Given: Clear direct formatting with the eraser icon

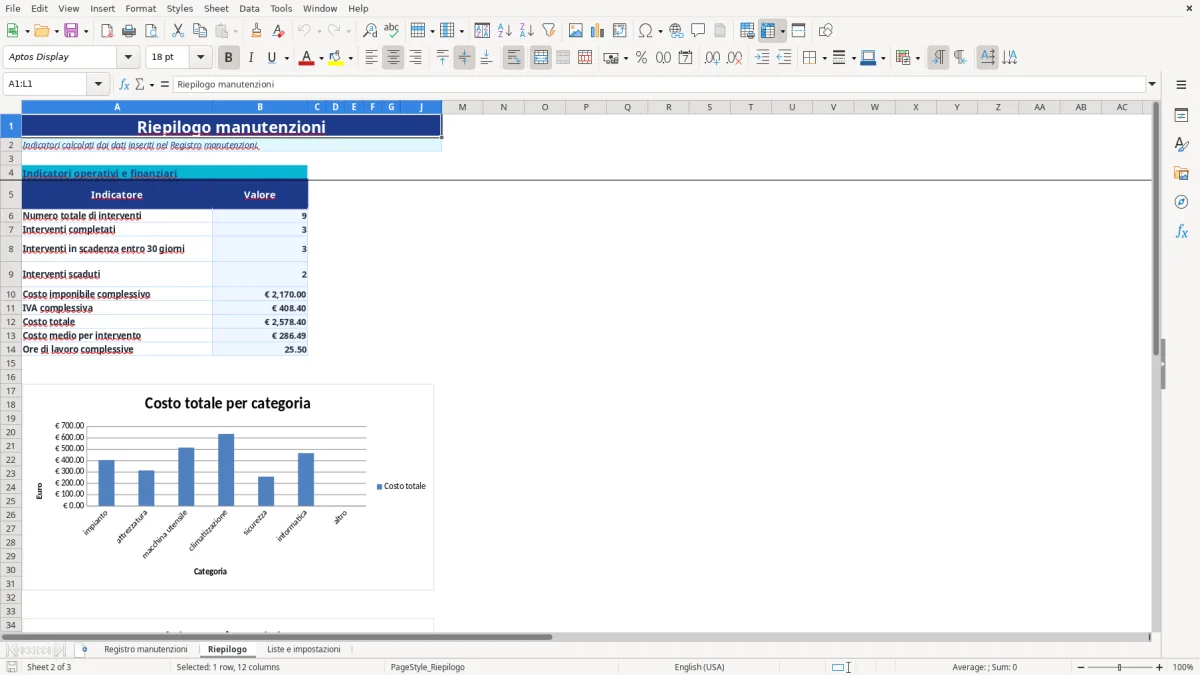Looking at the screenshot, I should 278,31.
